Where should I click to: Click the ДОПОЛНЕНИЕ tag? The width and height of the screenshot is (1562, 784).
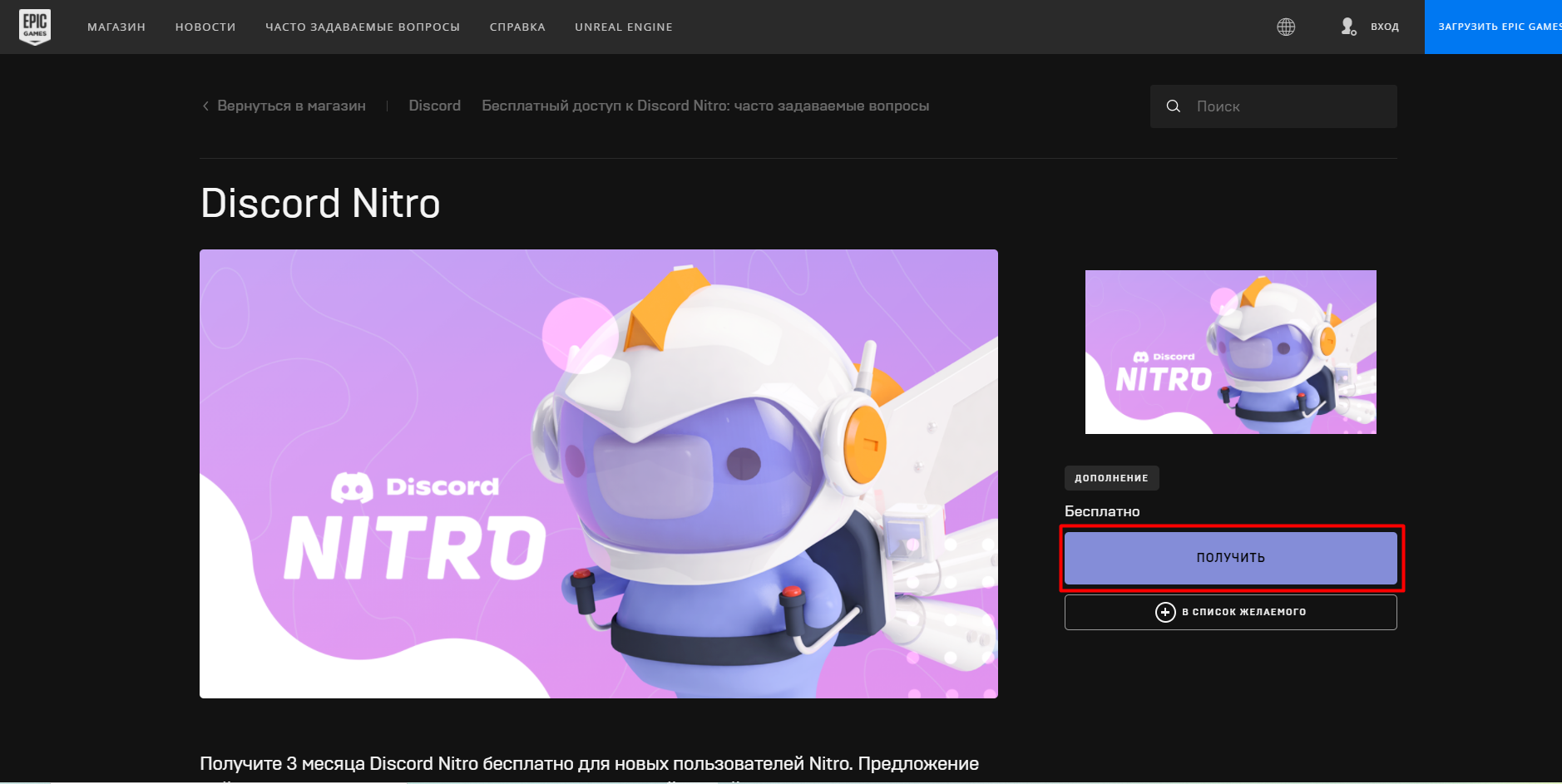click(x=1111, y=478)
